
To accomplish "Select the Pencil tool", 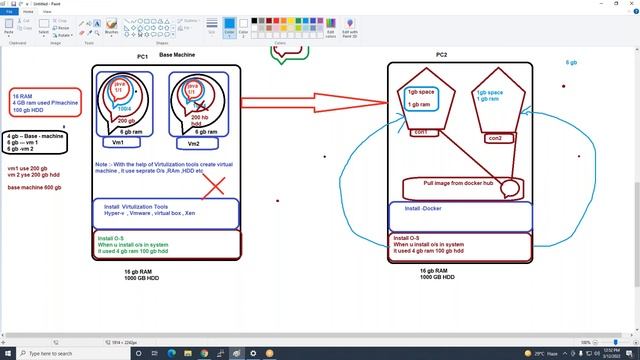I will point(81,24).
